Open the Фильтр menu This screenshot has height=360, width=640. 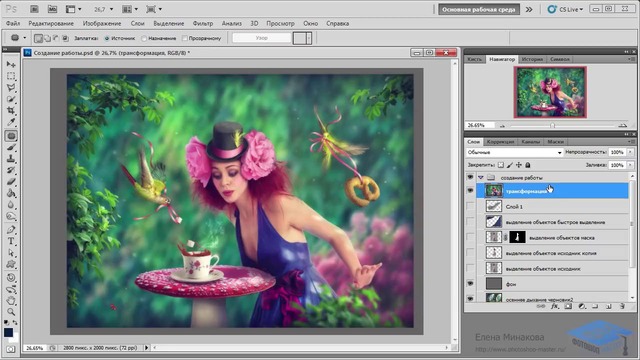(203, 23)
